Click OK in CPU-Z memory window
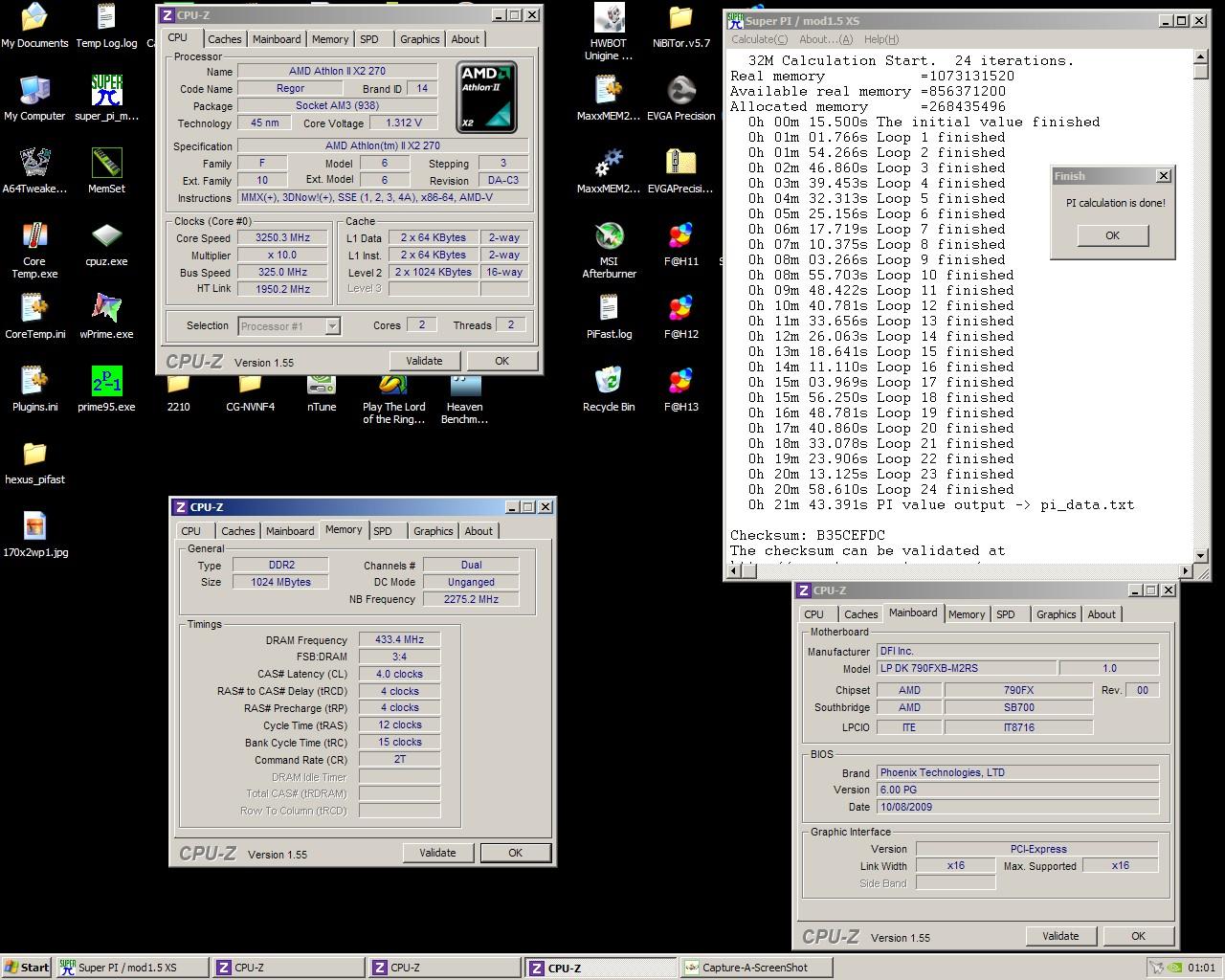 [515, 853]
